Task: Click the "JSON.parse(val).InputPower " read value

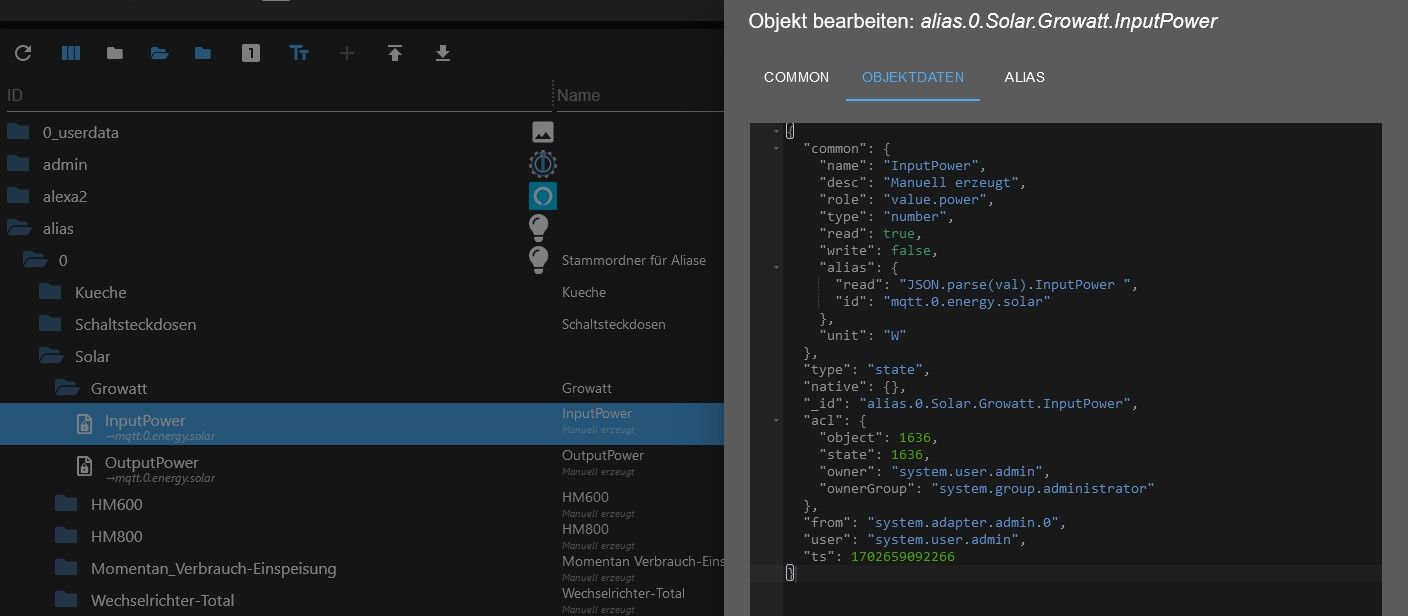Action: 1014,284
